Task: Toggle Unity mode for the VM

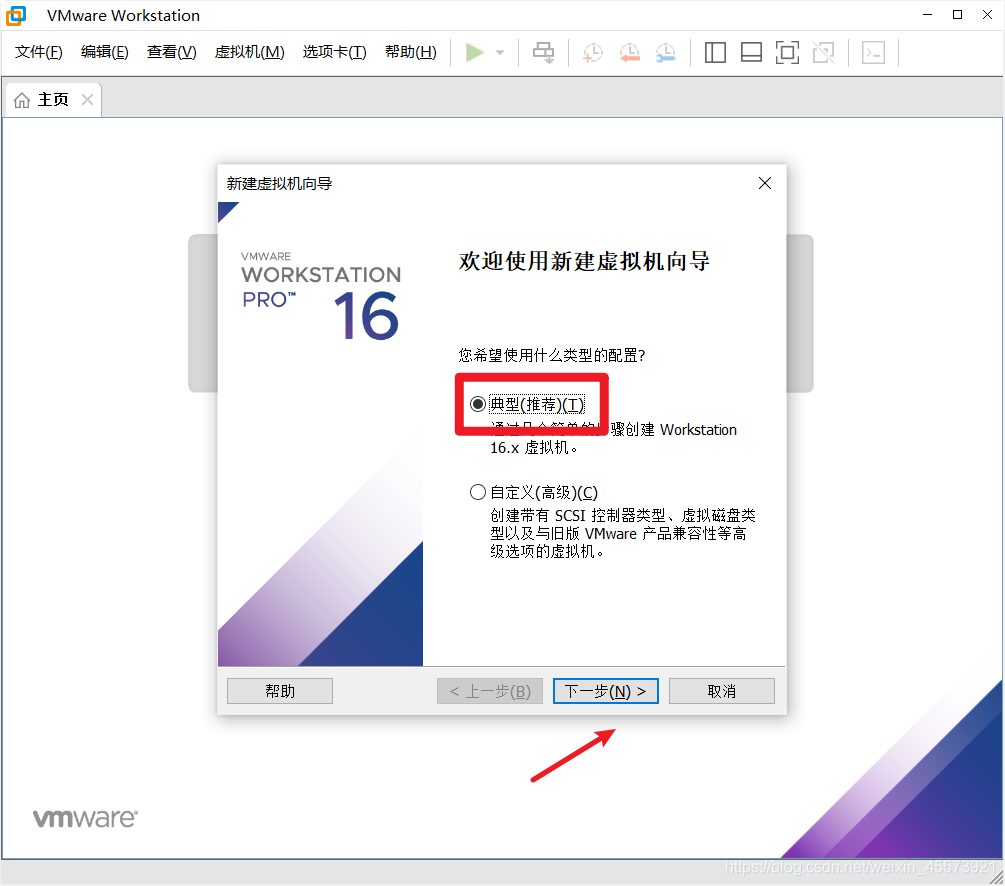Action: [823, 52]
